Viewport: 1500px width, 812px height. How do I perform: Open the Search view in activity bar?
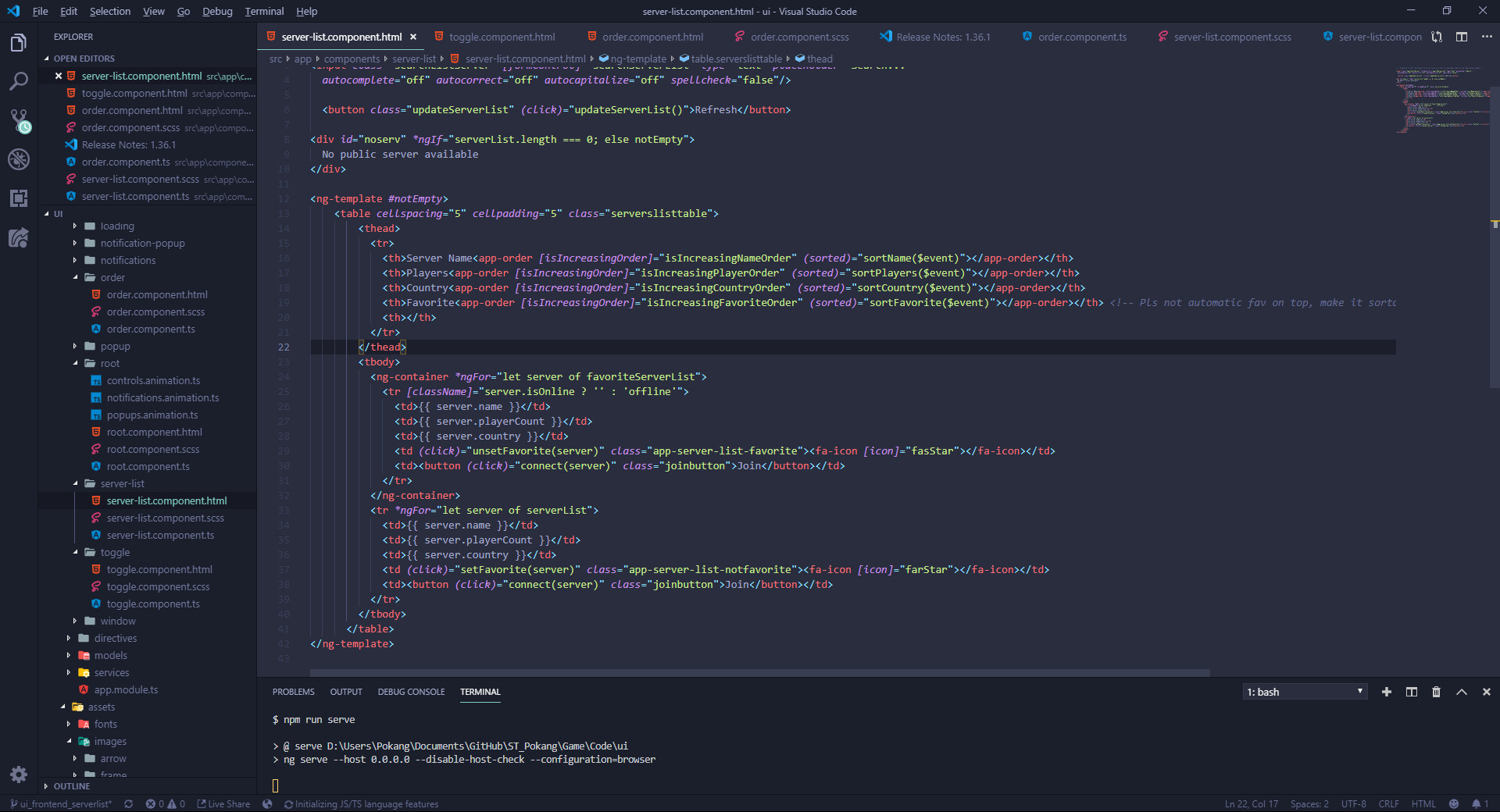coord(19,81)
